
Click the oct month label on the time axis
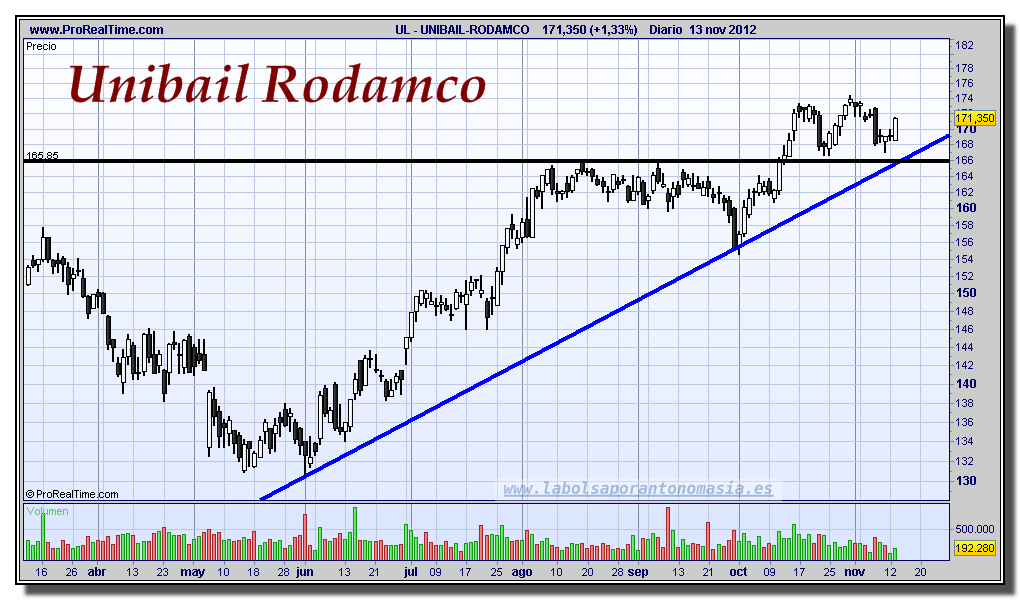[x=738, y=572]
